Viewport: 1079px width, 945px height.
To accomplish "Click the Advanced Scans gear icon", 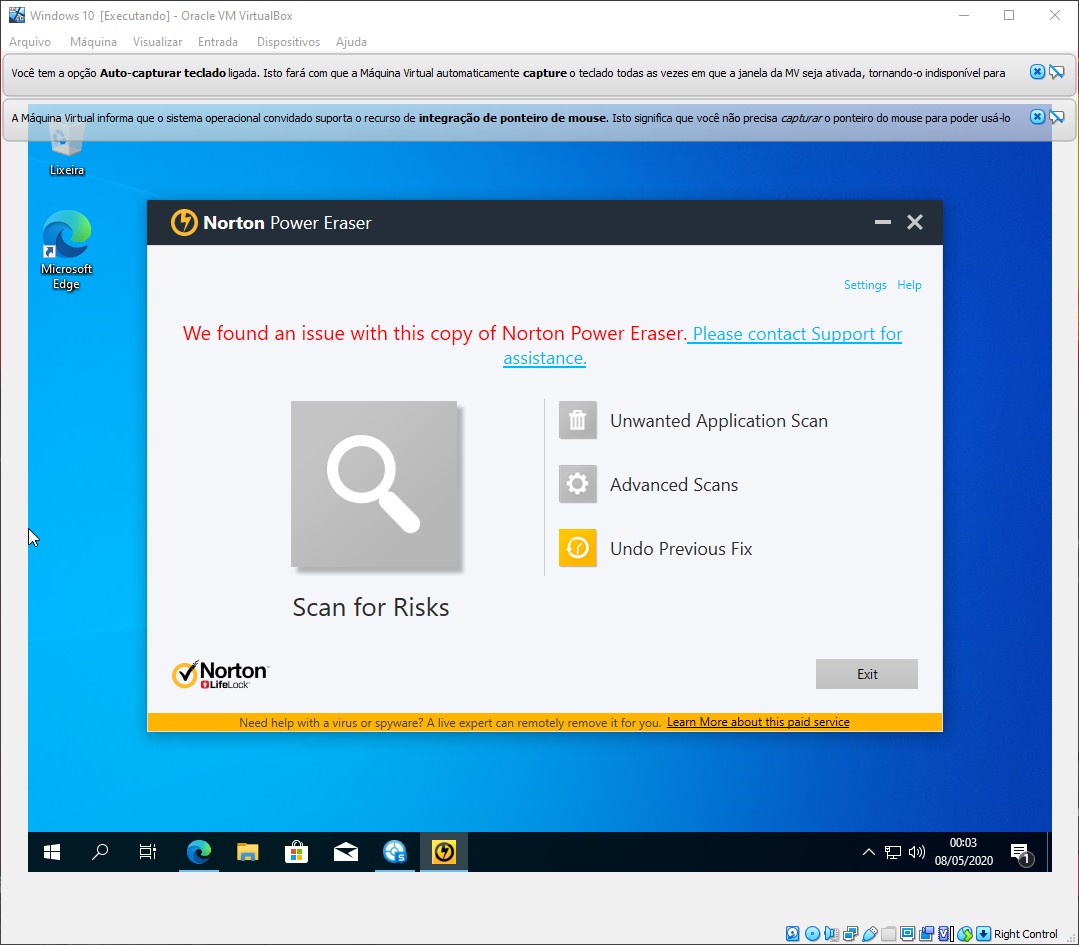I will [577, 484].
